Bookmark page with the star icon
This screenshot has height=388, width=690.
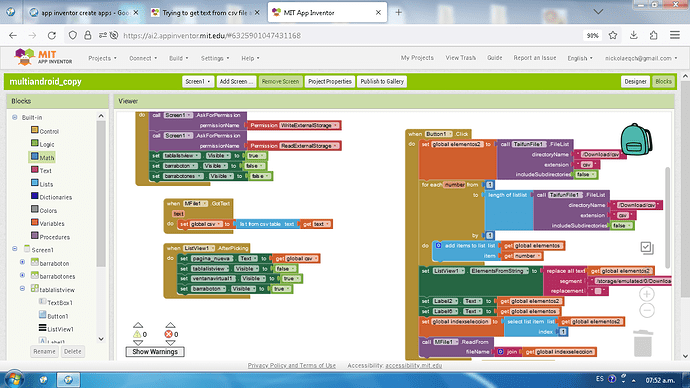613,35
